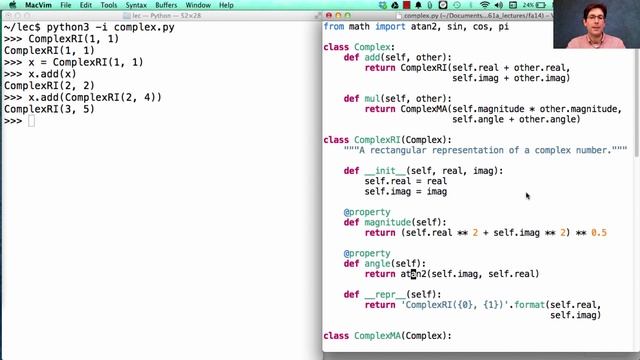Image resolution: width=640 pixels, height=360 pixels.
Task: Click the 'class Complex:' line
Action: (359, 47)
